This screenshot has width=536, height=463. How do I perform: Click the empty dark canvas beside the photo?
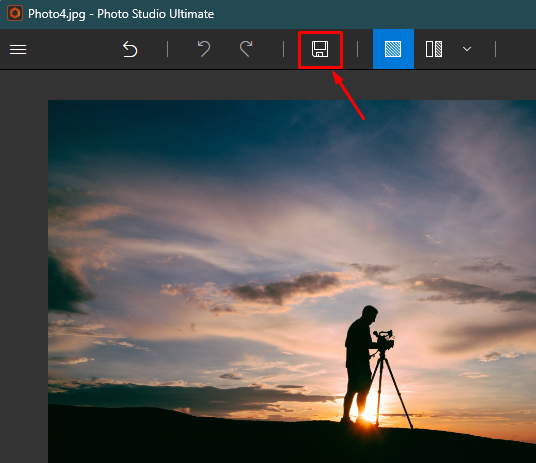tap(24, 267)
